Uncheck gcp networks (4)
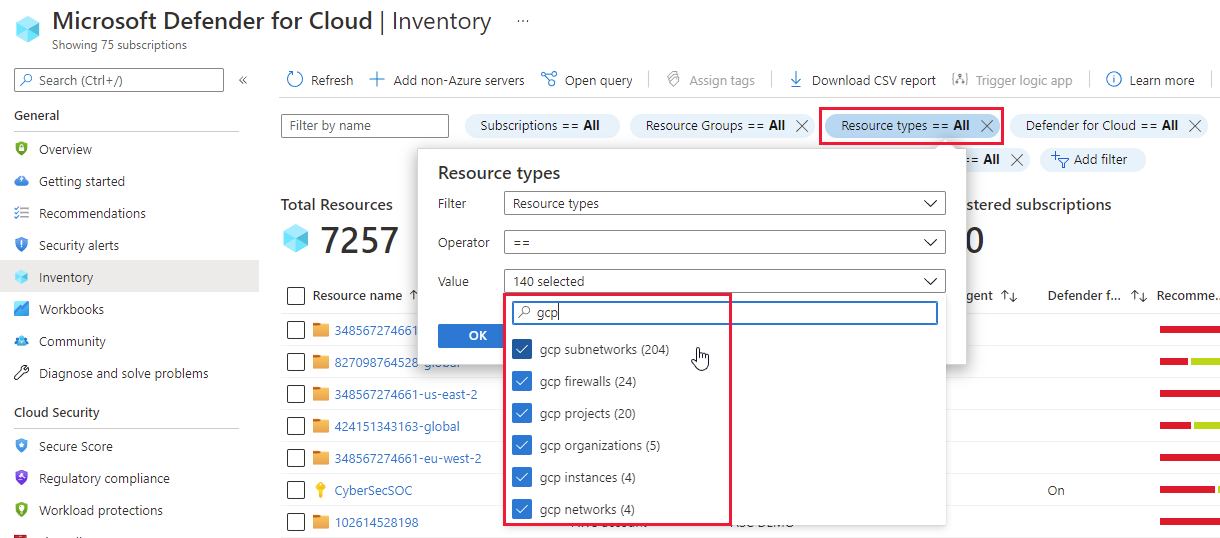Viewport: 1220px width, 538px height. [x=522, y=509]
